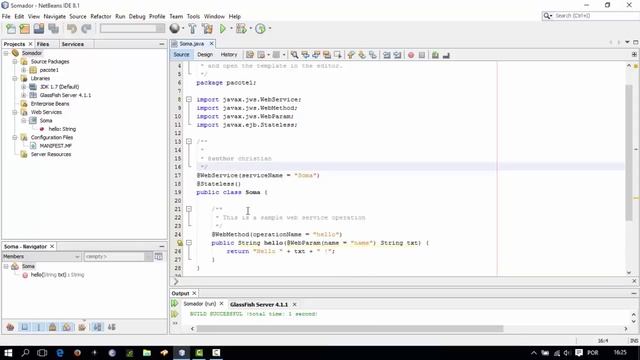Close the Soma.java editor tab

pyautogui.click(x=211, y=43)
